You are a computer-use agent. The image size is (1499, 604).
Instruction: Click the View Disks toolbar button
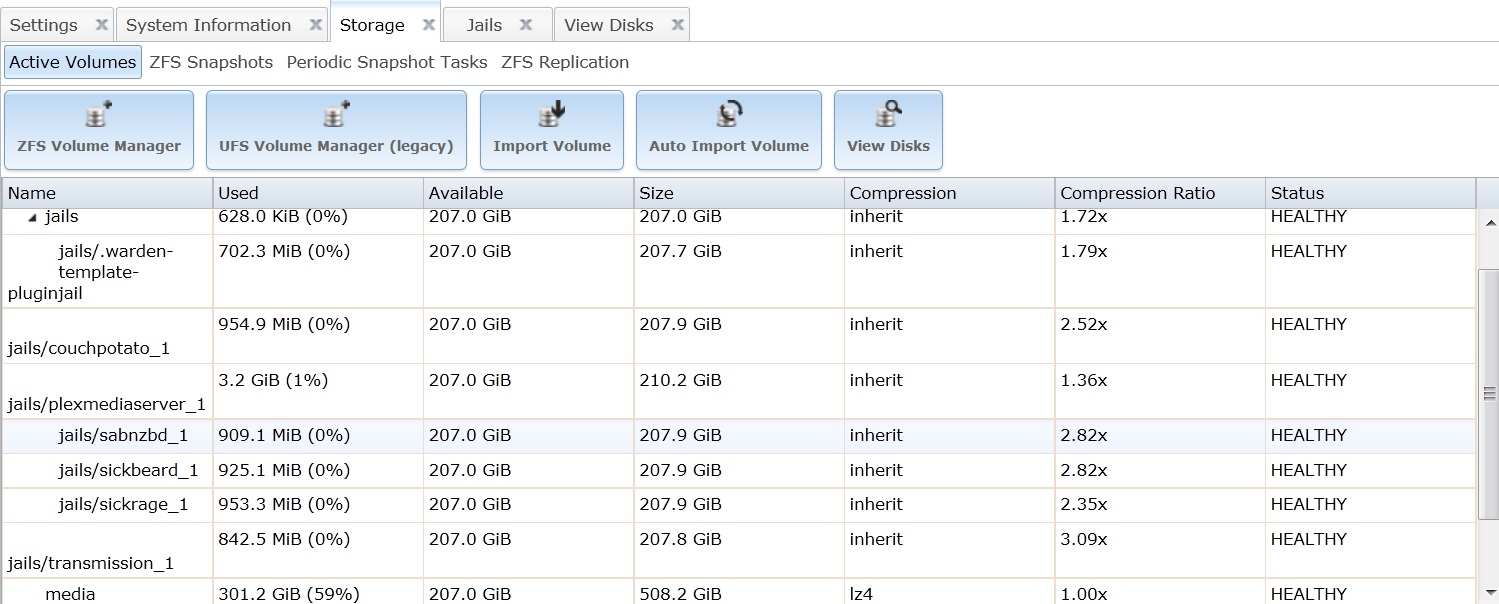888,130
